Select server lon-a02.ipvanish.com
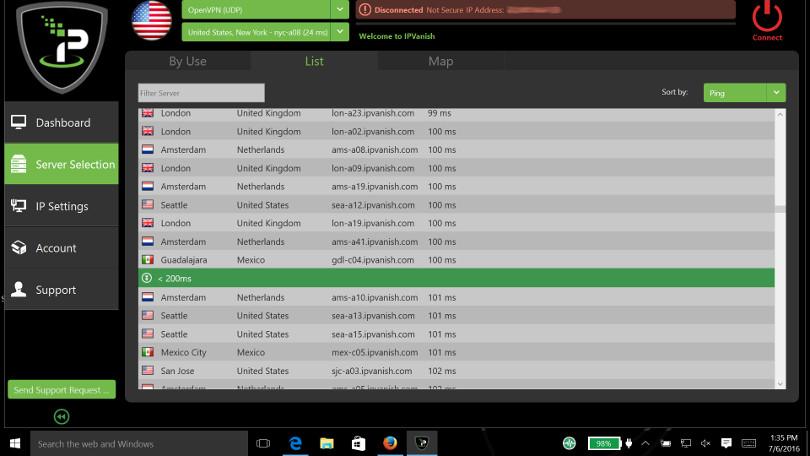This screenshot has height=456, width=810. tap(456, 131)
